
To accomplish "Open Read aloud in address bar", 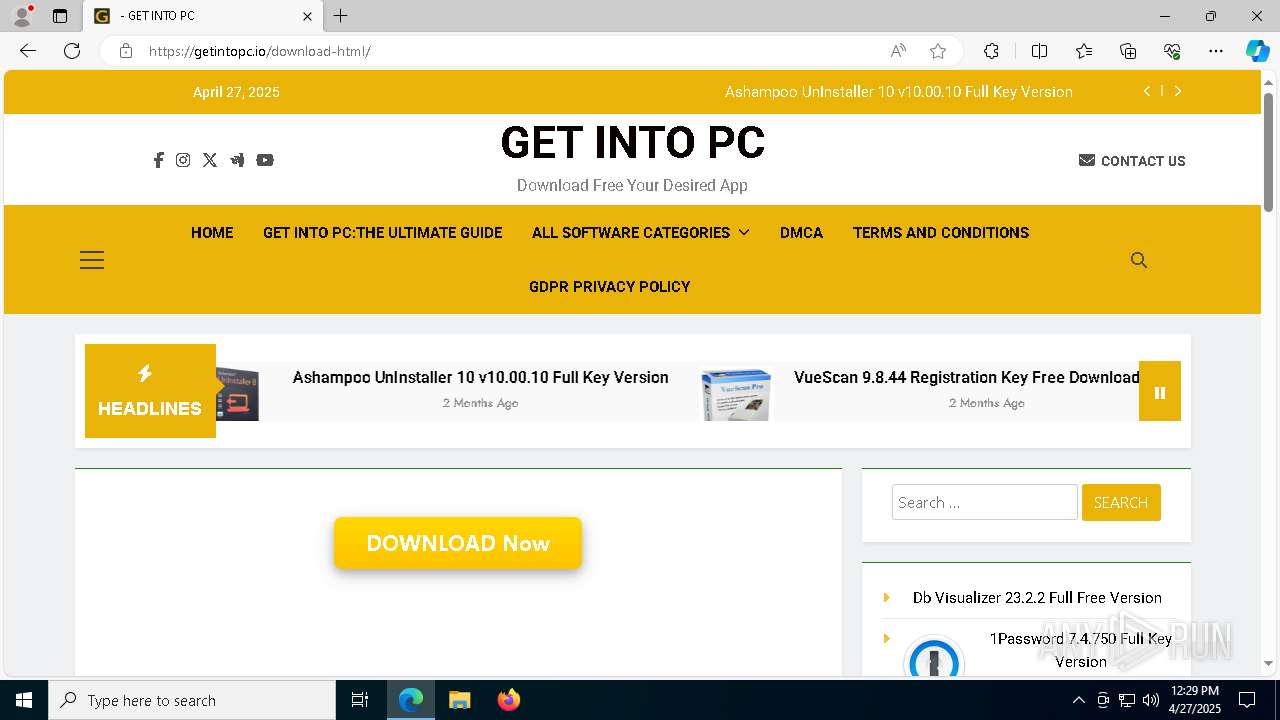I will [x=898, y=51].
